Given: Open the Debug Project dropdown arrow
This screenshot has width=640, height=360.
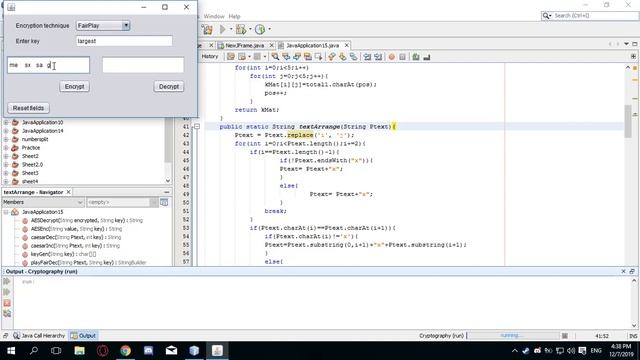Looking at the screenshot, I should [250, 29].
